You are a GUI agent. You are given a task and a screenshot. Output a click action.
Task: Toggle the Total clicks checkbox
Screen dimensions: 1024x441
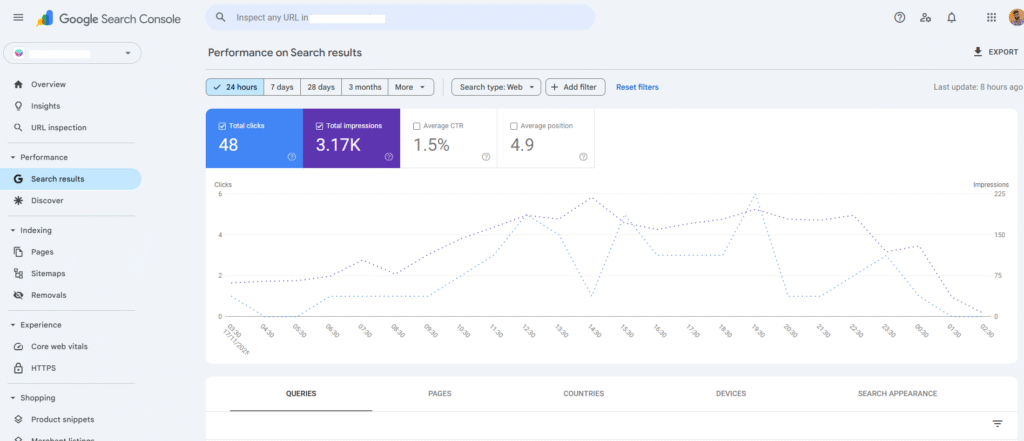[x=222, y=126]
